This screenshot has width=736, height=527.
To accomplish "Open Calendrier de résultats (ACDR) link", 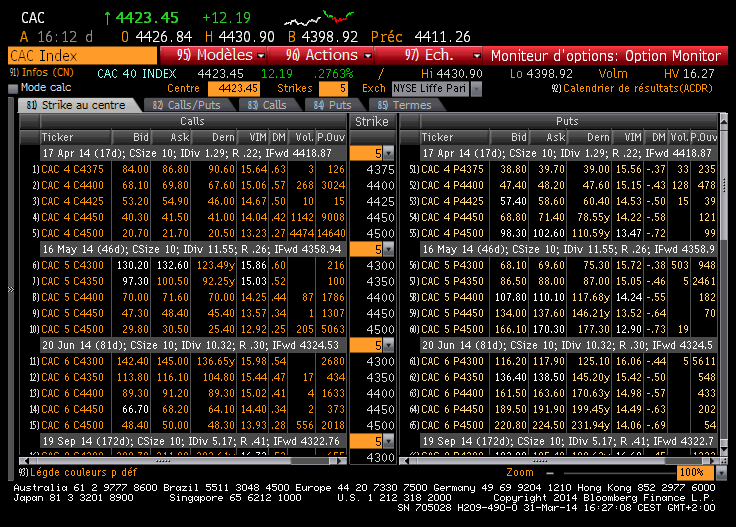I will click(633, 88).
